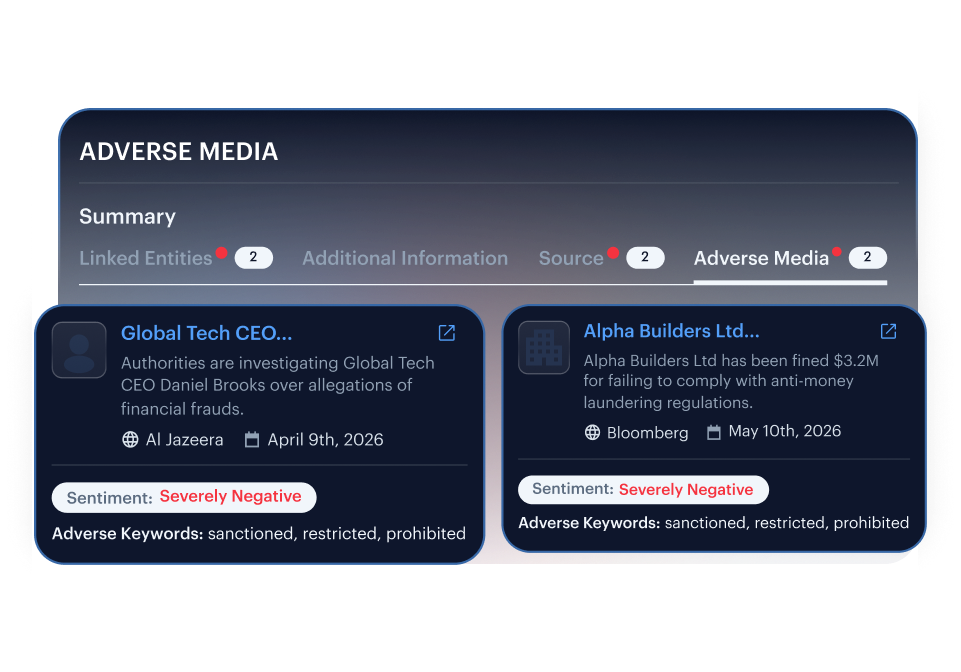The width and height of the screenshot is (961, 672).
Task: Click the Summary heading
Action: pos(127,216)
